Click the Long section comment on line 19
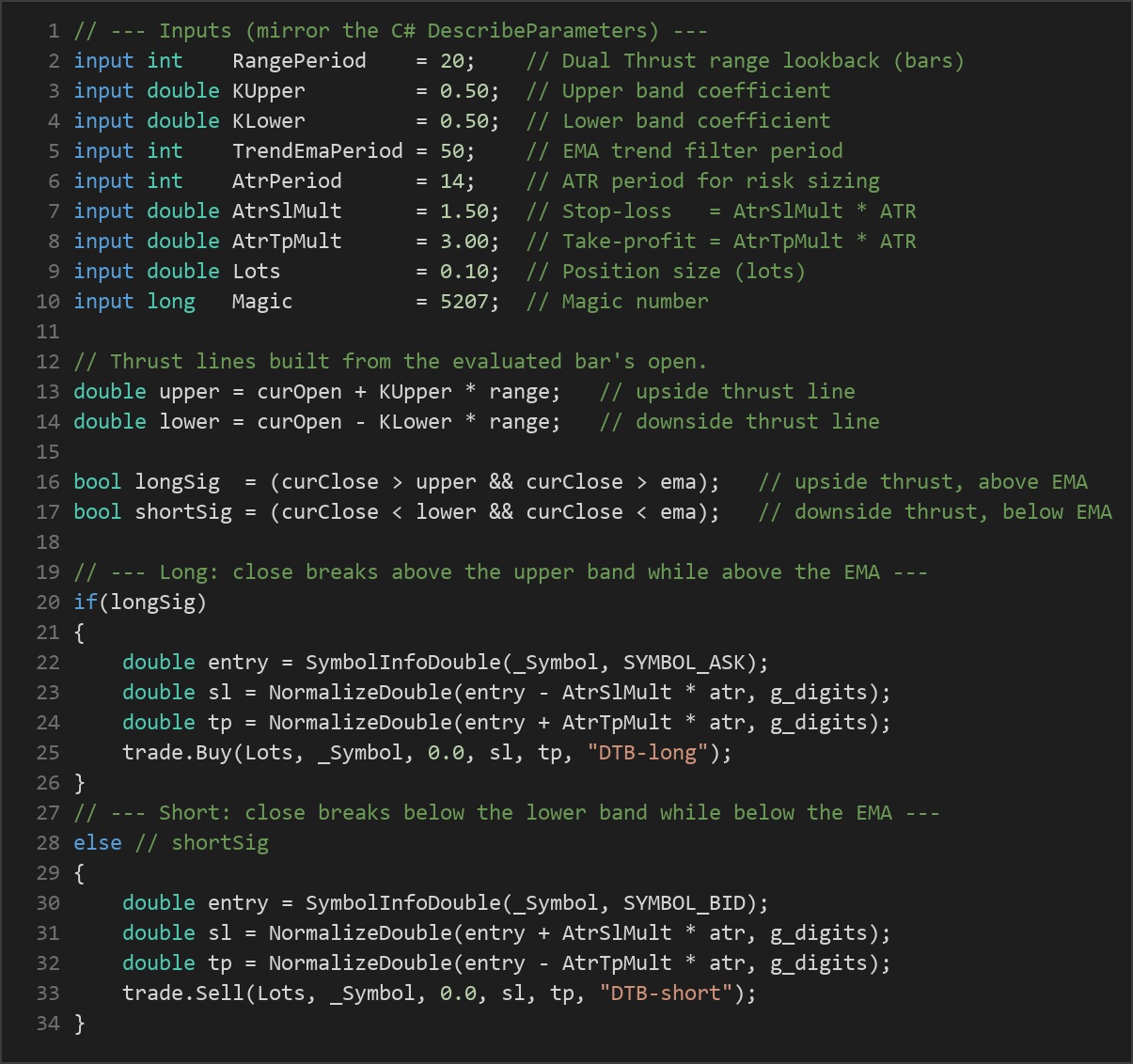The image size is (1133, 1064). (x=501, y=572)
